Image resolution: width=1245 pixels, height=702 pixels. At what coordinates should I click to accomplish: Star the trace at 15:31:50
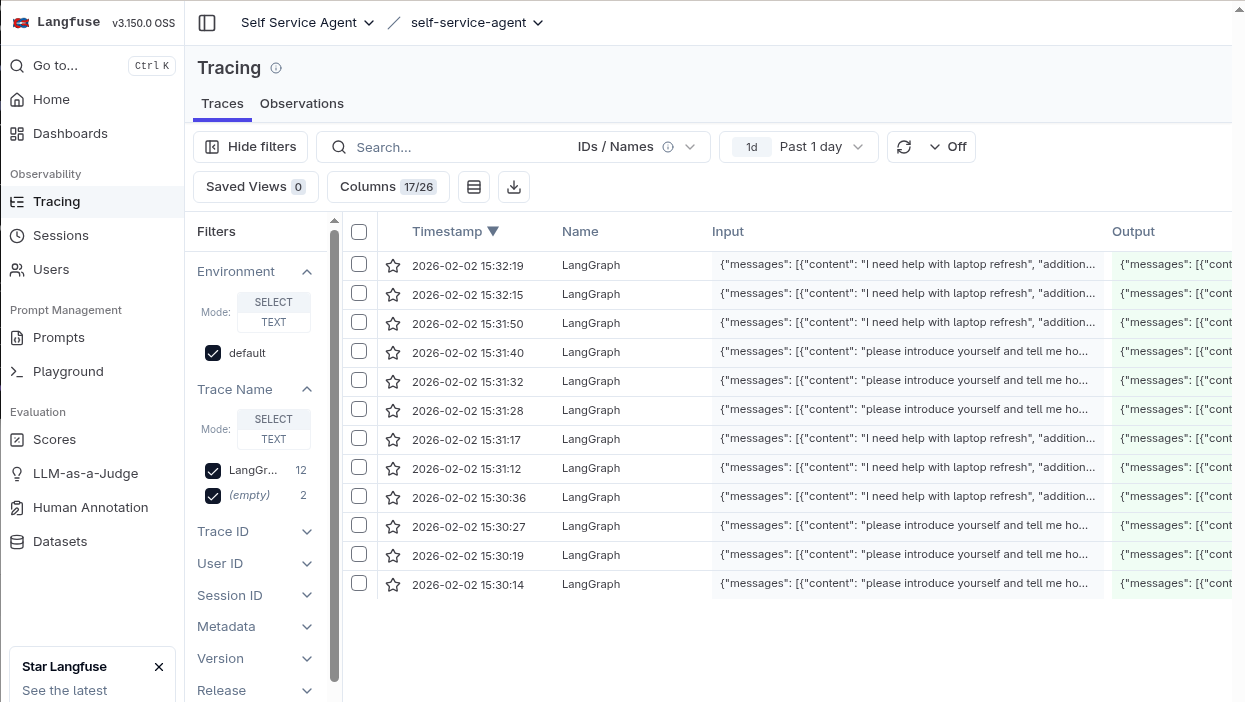point(393,324)
